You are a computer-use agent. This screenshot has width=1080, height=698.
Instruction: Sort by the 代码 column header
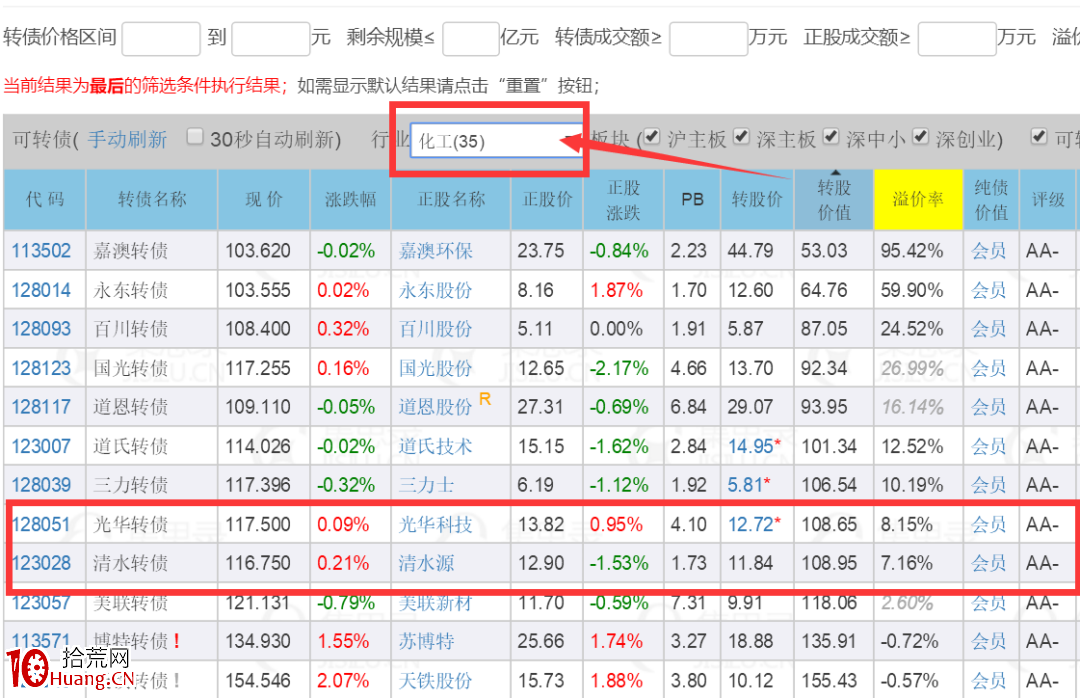click(x=45, y=200)
